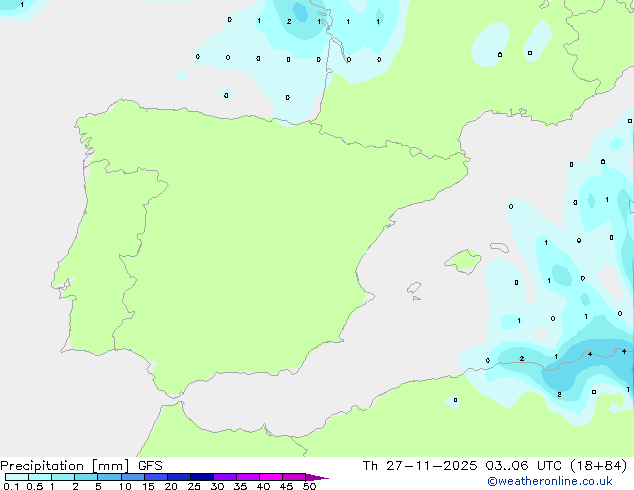The image size is (634, 490).
Task: Click the "Precipitation [mm]" title text
Action: (x=65, y=466)
